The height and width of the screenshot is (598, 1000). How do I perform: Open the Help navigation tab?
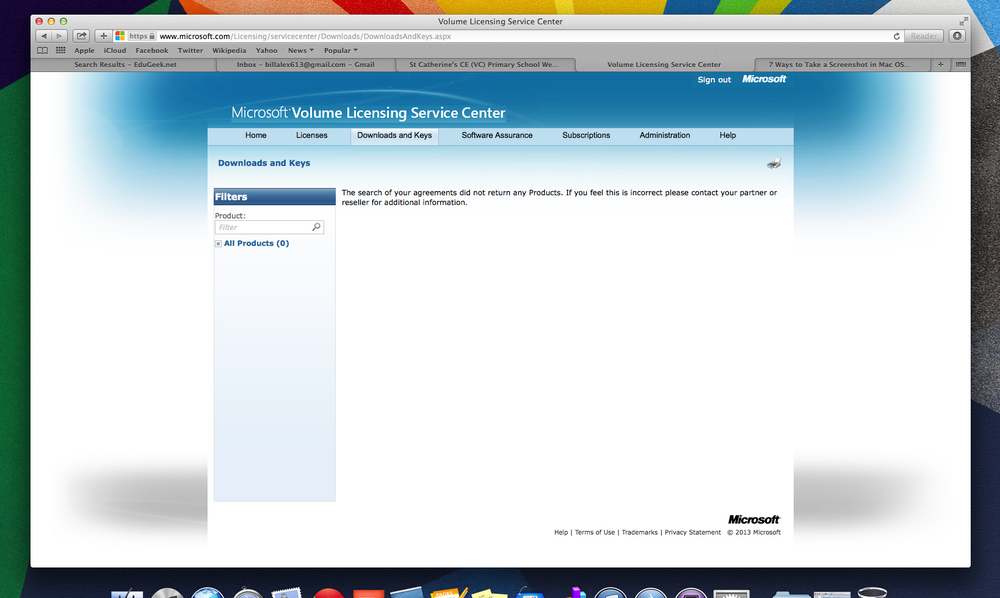(728, 136)
